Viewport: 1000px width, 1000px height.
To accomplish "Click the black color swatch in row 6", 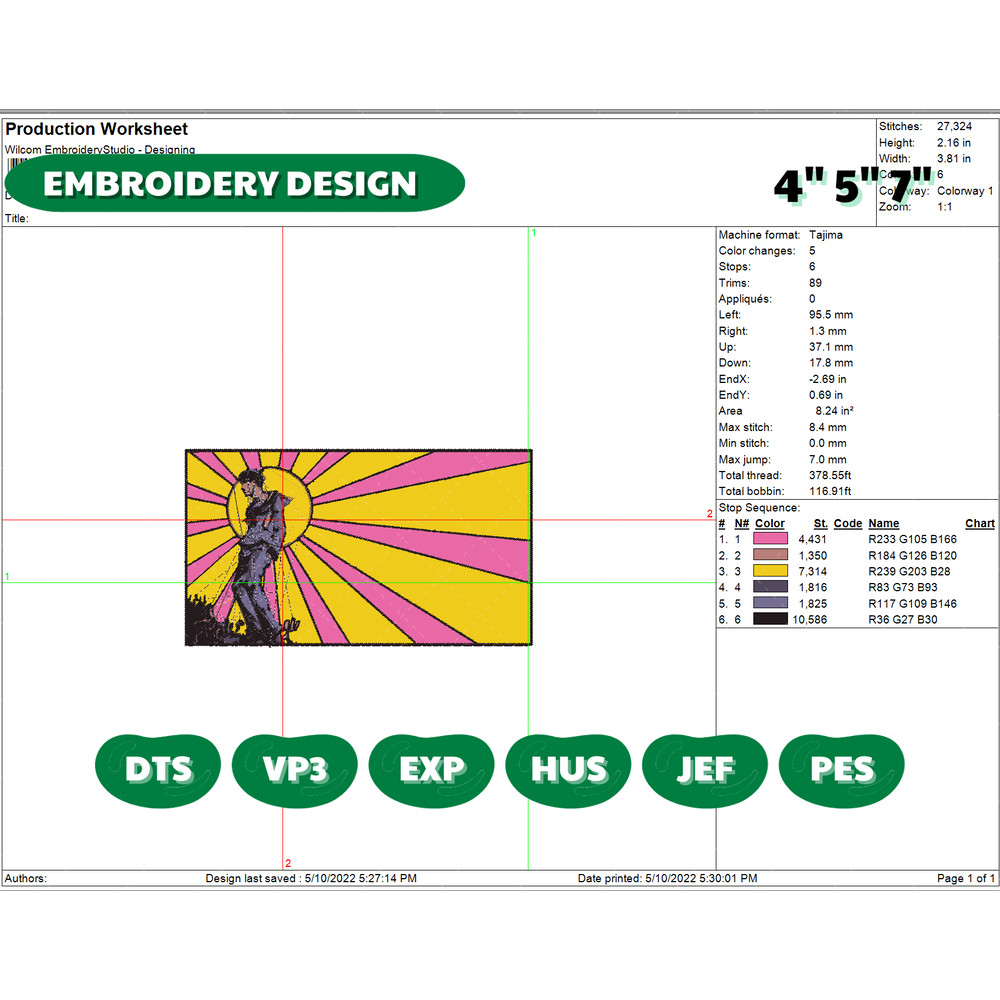I will [x=770, y=619].
